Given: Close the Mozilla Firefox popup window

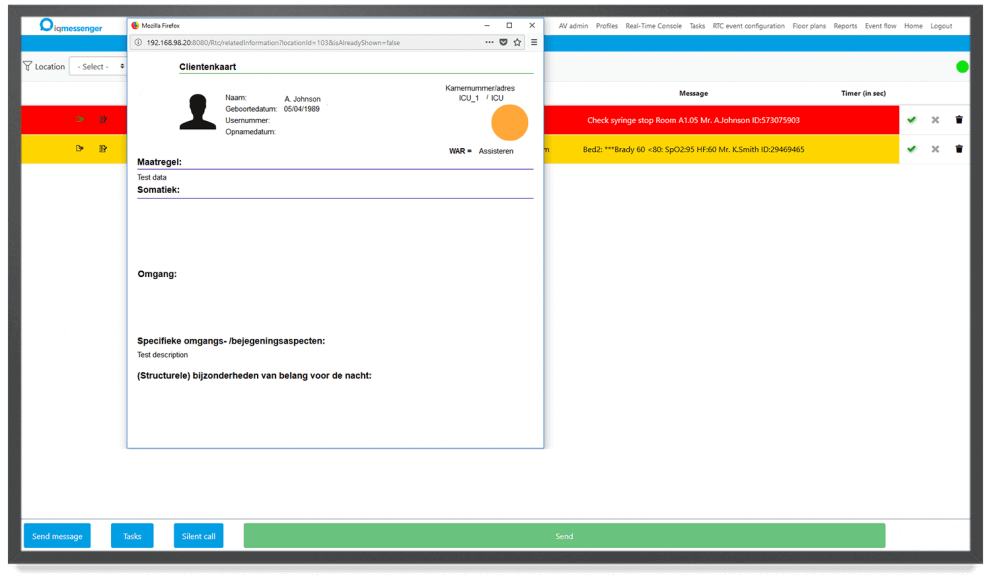Looking at the screenshot, I should (532, 25).
